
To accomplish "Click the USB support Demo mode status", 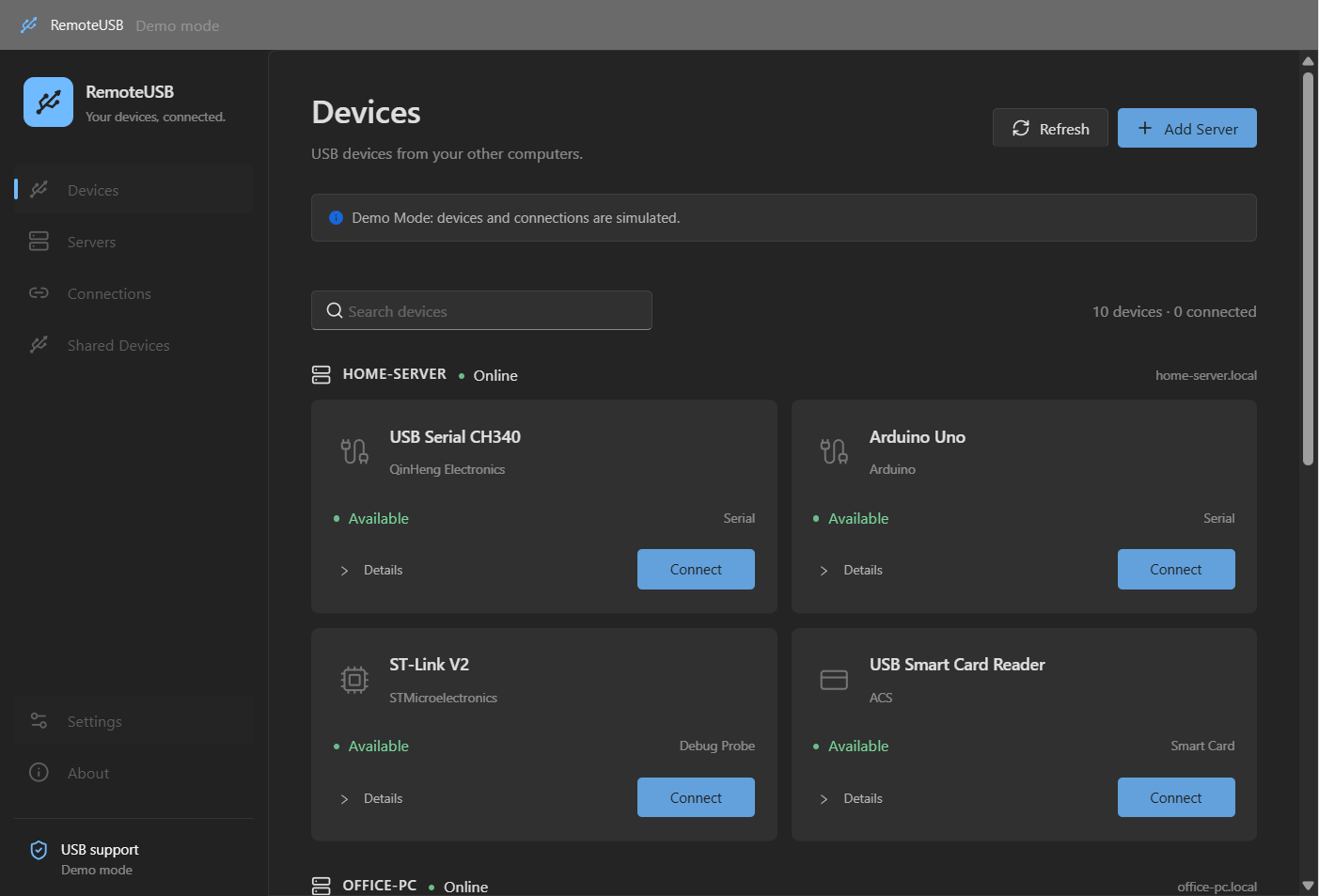I will click(97, 870).
